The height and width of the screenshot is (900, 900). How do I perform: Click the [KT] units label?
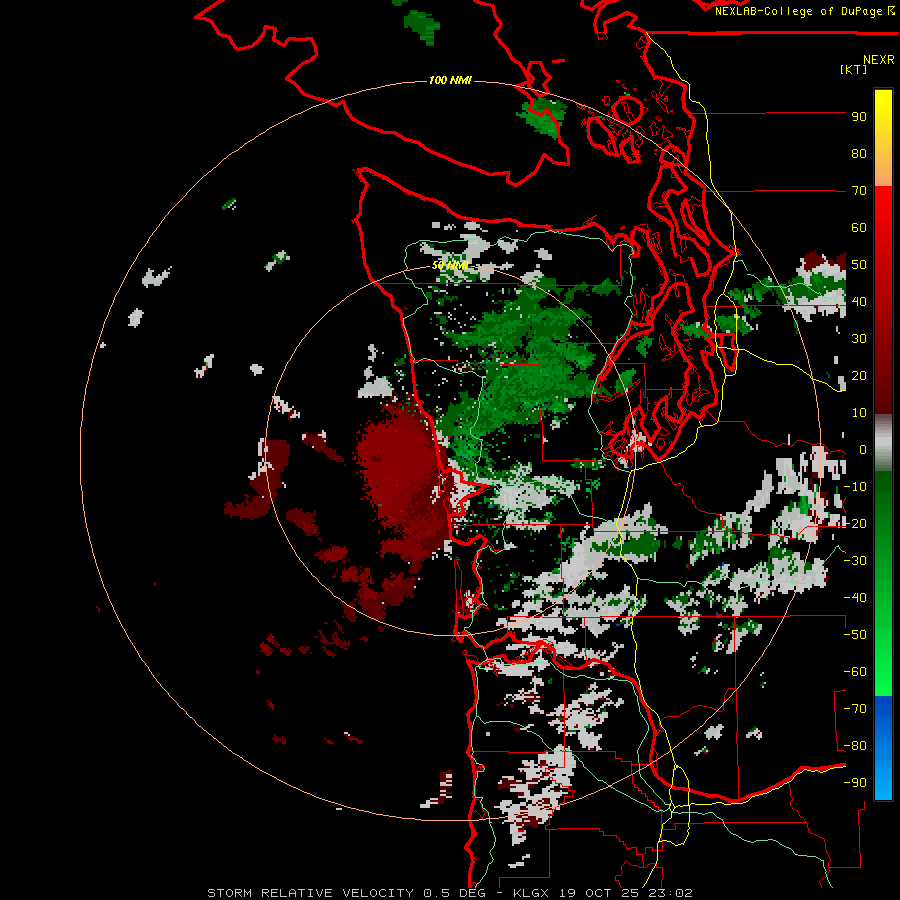click(853, 69)
